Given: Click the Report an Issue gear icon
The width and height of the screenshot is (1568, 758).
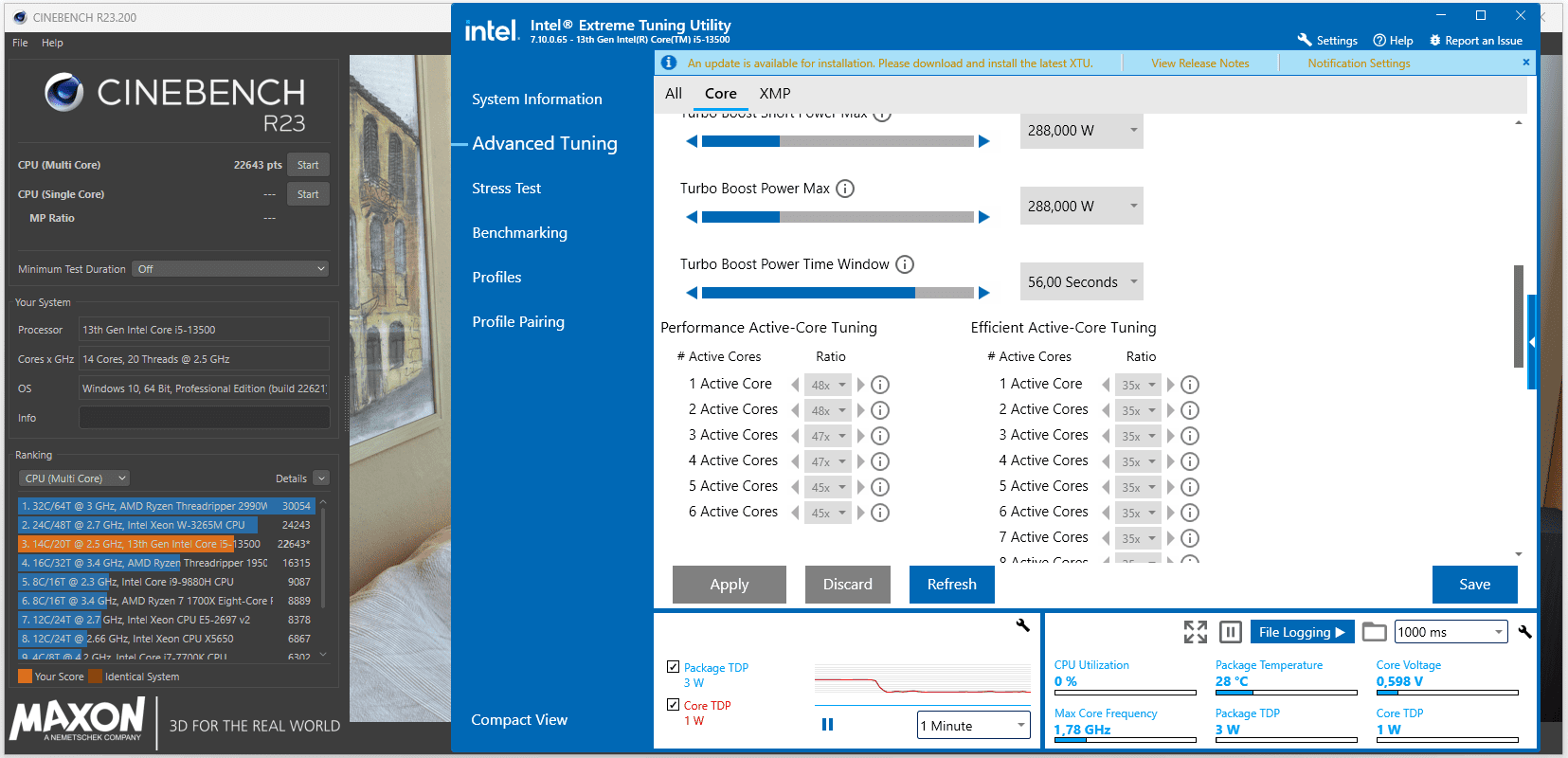Looking at the screenshot, I should [1434, 40].
